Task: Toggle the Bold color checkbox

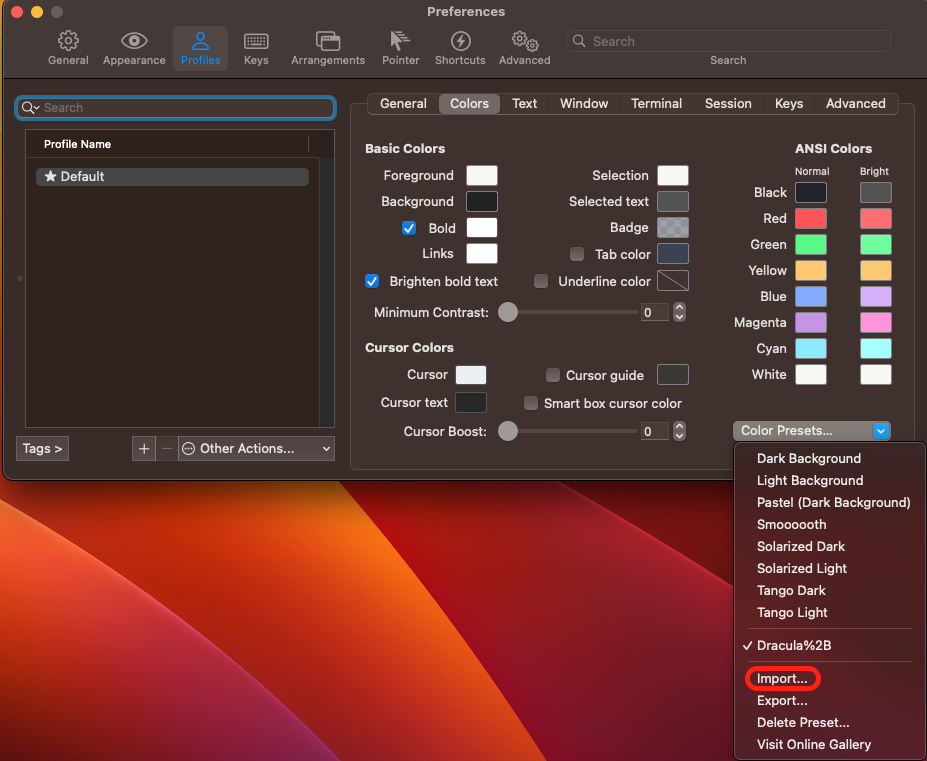Action: [409, 228]
